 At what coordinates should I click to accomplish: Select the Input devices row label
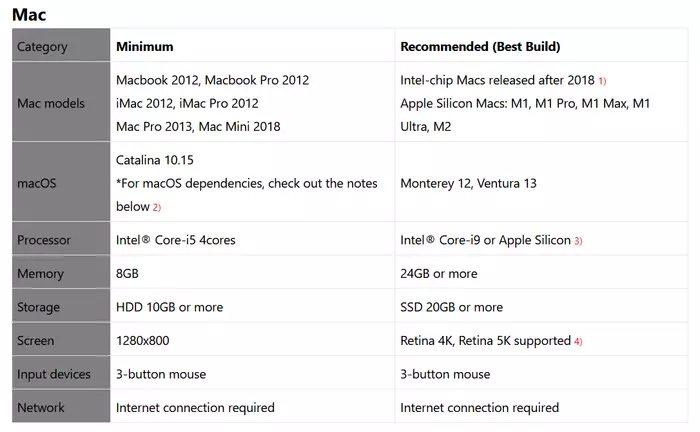[x=60, y=374]
